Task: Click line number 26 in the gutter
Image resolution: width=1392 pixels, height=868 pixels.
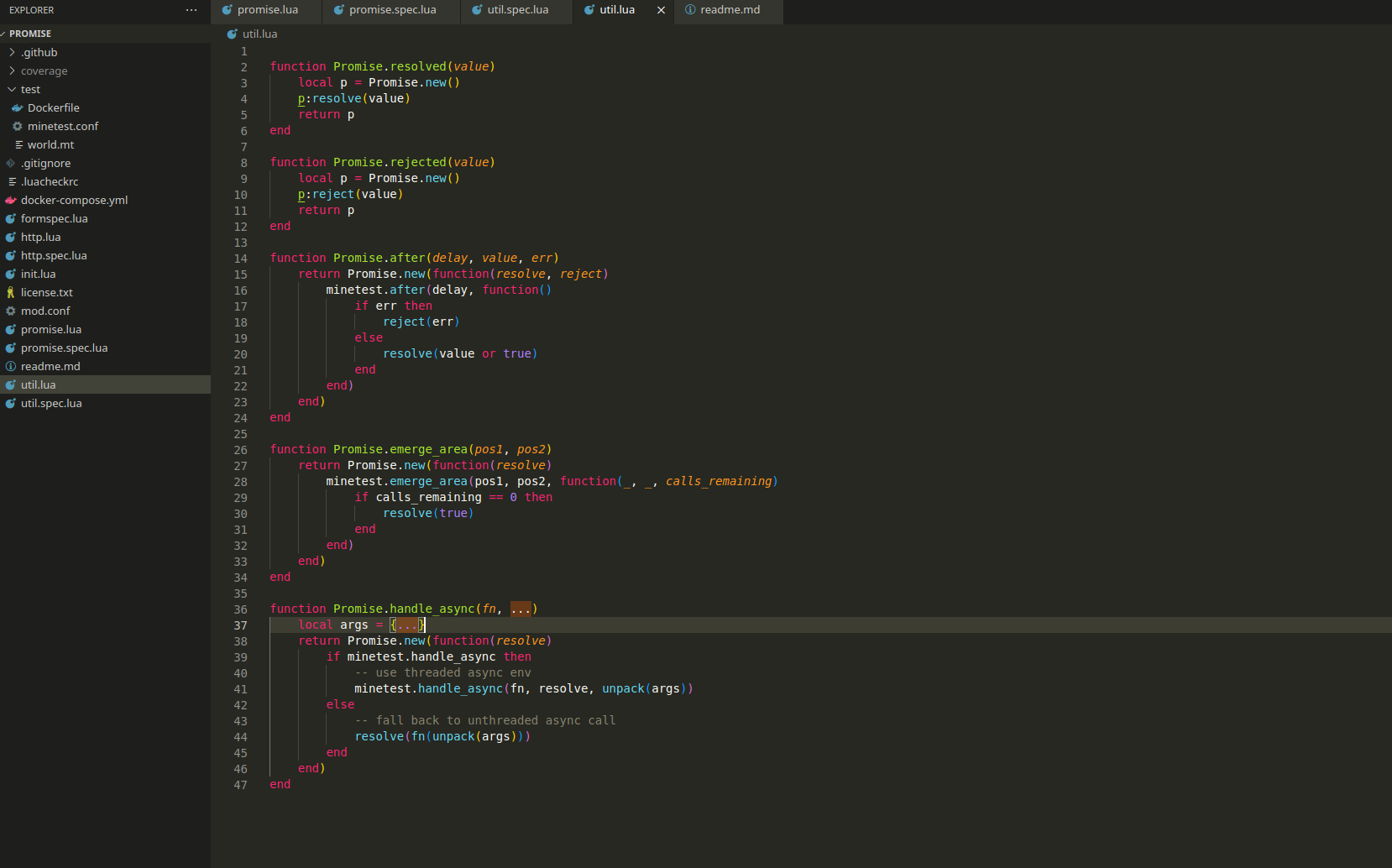Action: [x=241, y=450]
